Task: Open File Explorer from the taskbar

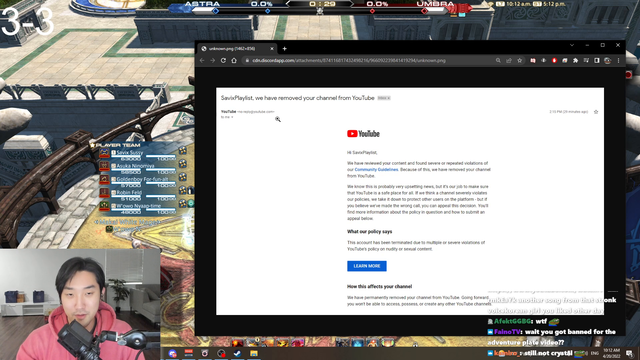Action: click(253, 353)
